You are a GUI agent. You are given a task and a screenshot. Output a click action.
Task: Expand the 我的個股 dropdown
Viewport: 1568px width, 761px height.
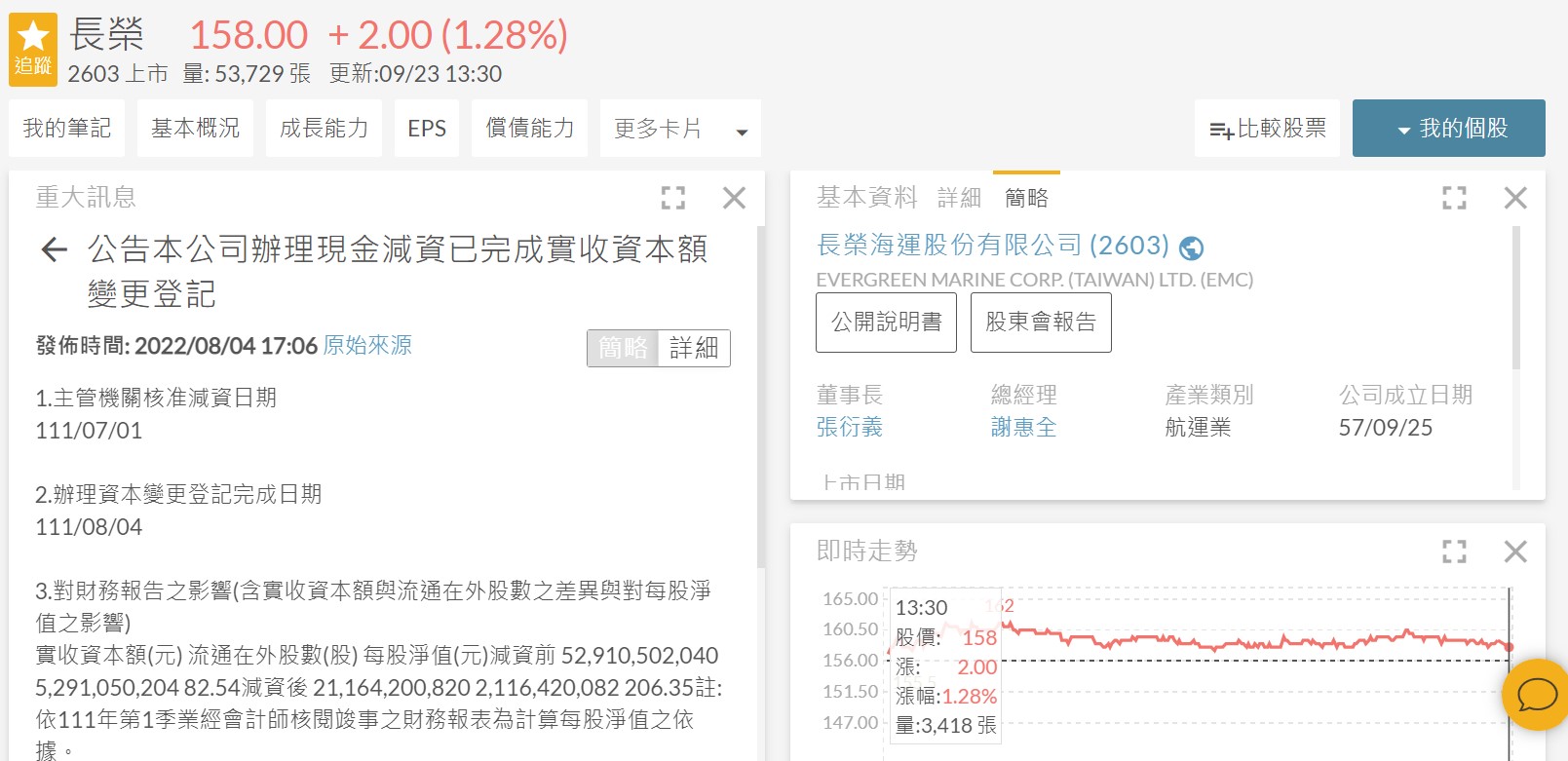coord(1448,129)
